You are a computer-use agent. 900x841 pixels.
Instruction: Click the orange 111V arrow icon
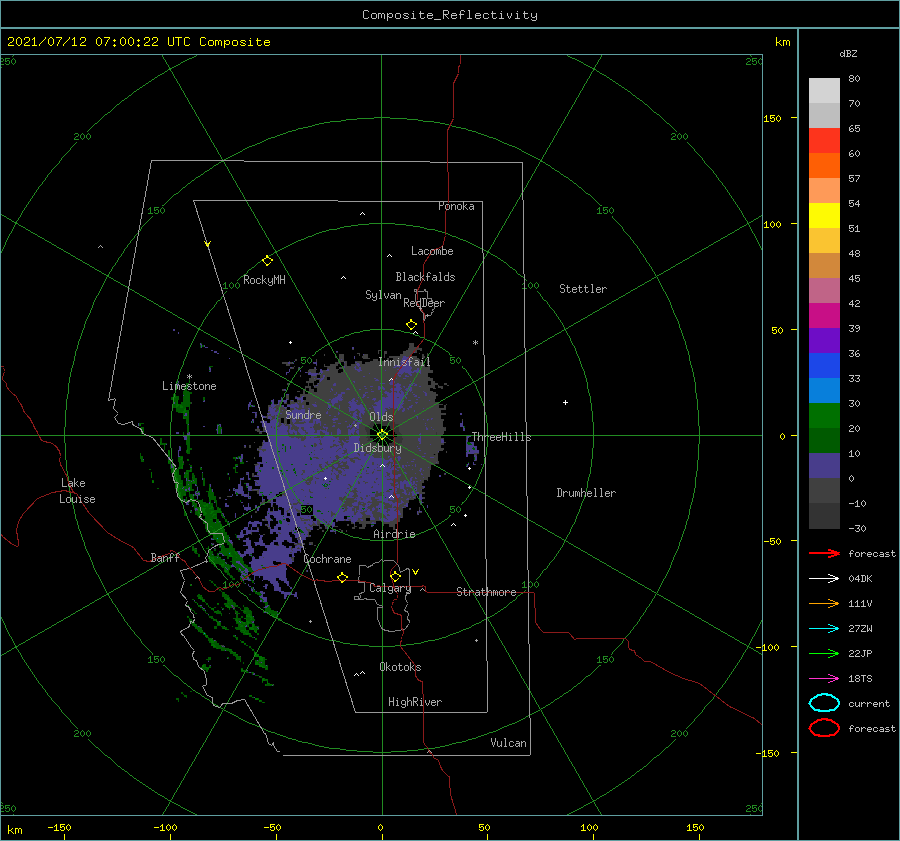click(x=824, y=603)
